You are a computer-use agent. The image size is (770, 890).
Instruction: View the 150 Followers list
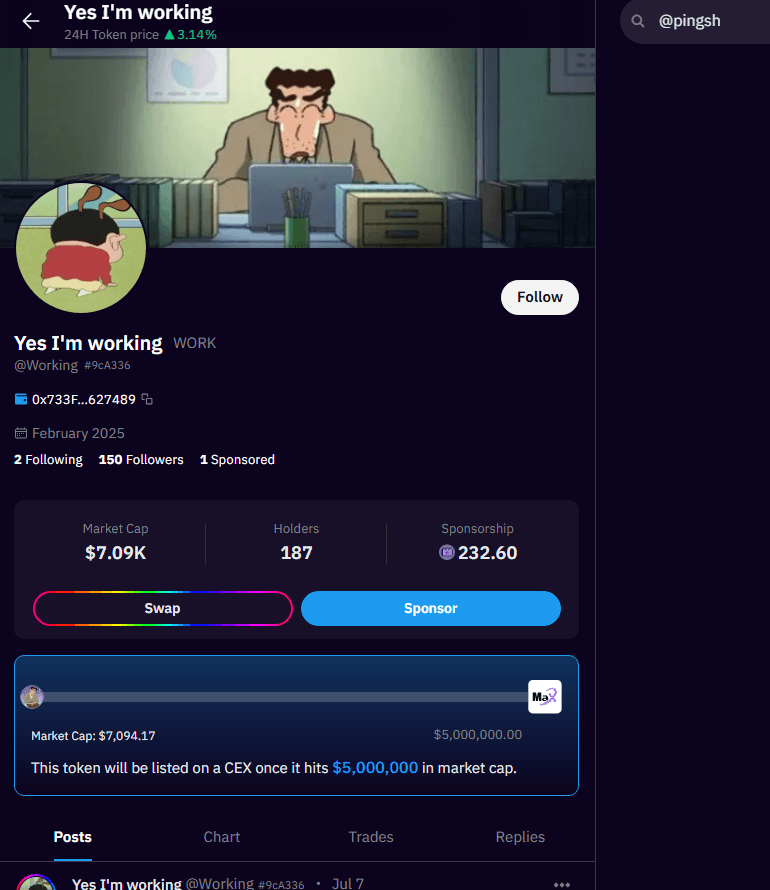point(141,460)
